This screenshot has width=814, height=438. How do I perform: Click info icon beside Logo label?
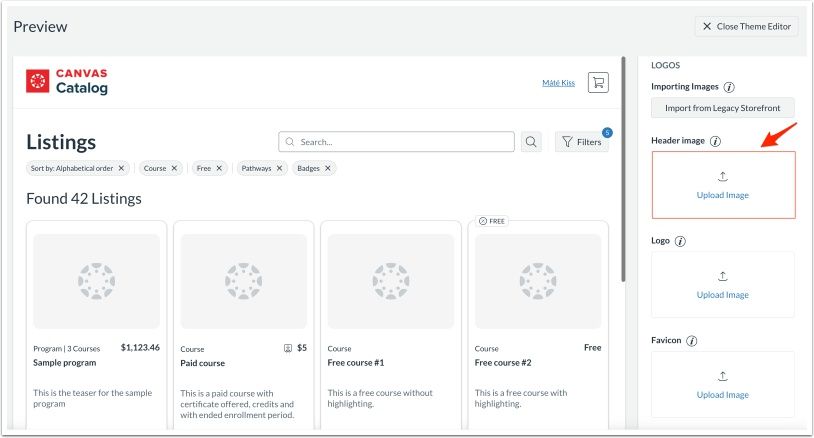[x=680, y=241]
